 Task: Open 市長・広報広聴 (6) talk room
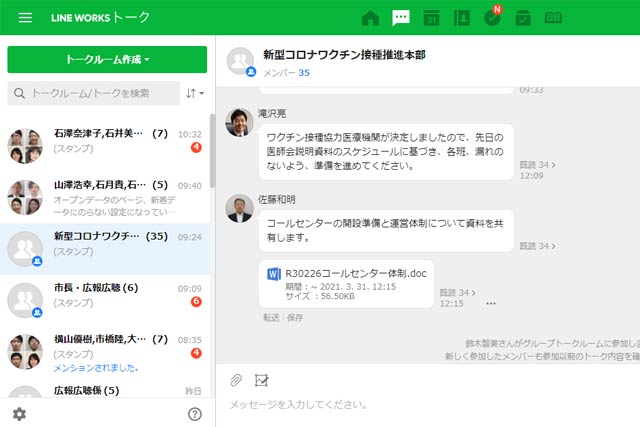(x=105, y=300)
